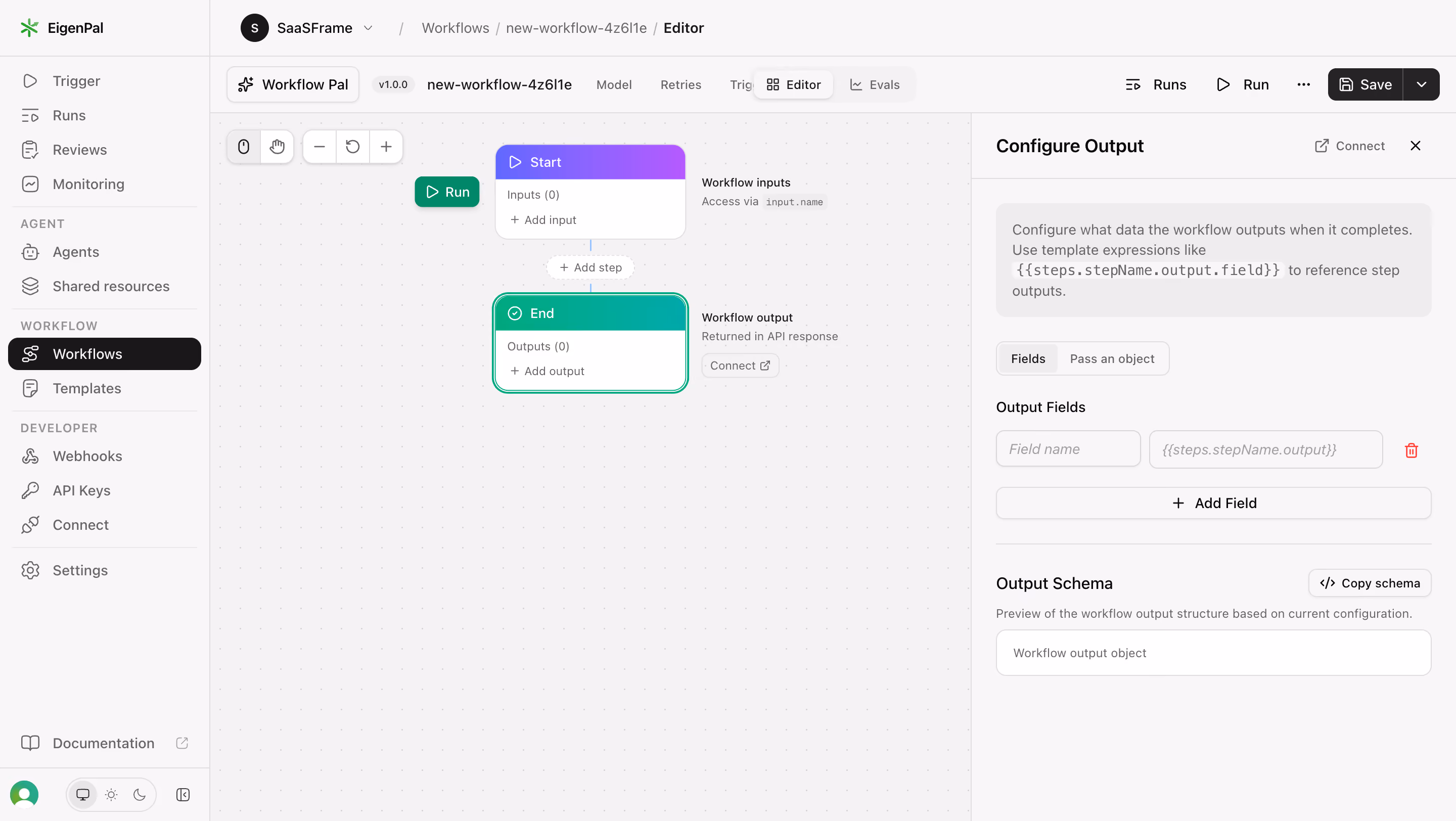1456x821 pixels.
Task: Focus the steps.stepName.output value input
Action: pos(1265,449)
